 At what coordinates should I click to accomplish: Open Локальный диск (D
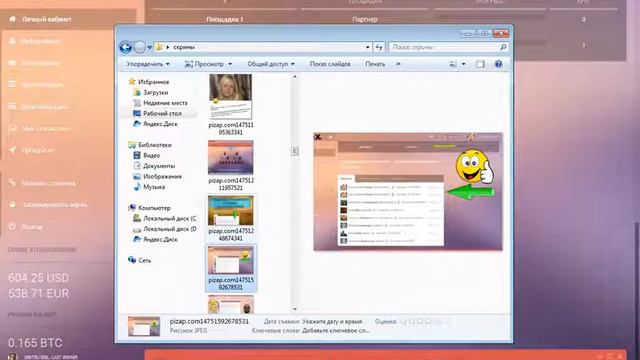coord(169,229)
